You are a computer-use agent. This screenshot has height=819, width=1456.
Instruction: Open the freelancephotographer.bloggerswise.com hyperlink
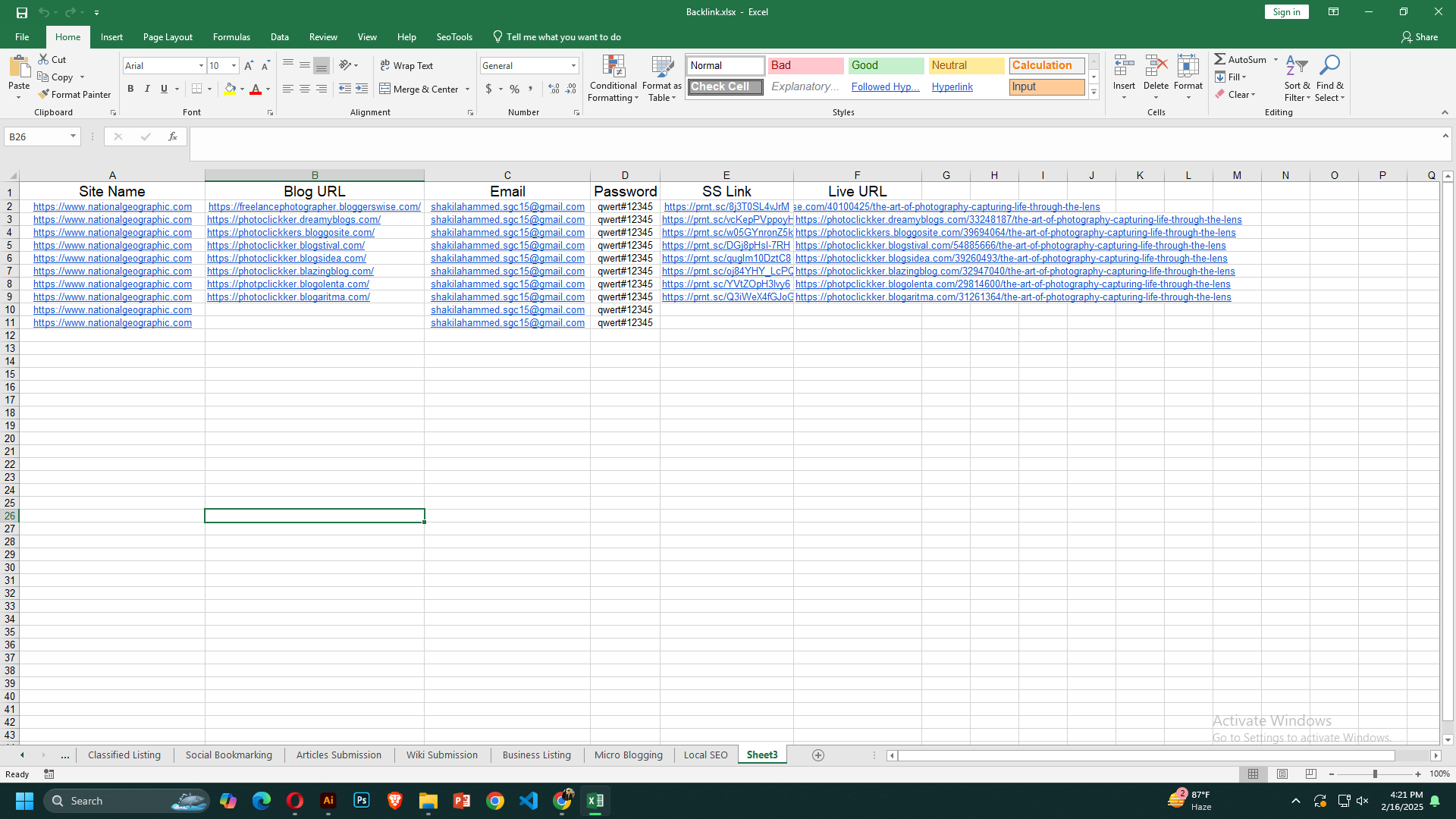pyautogui.click(x=314, y=206)
